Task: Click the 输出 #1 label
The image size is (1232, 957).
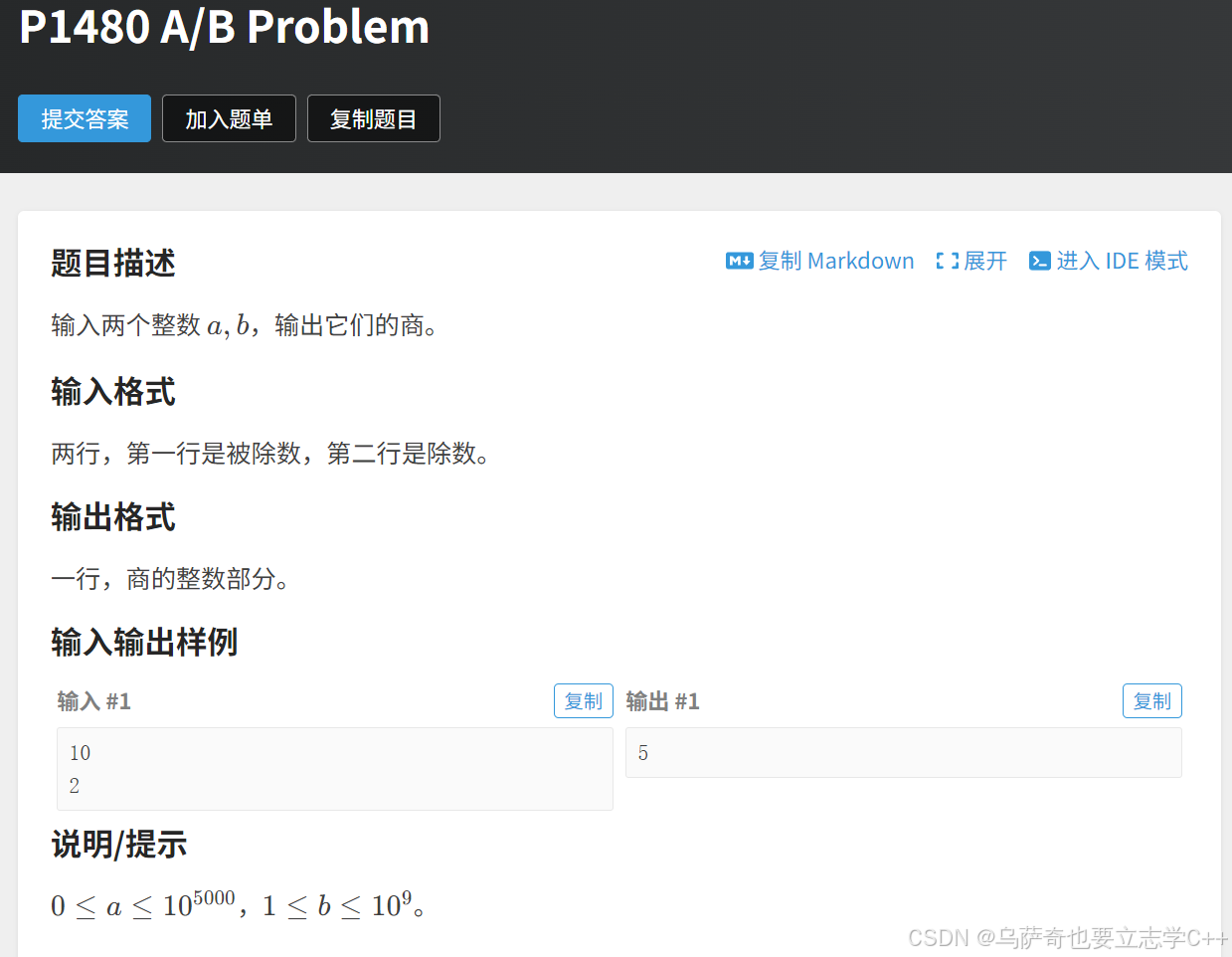Action: coord(663,701)
